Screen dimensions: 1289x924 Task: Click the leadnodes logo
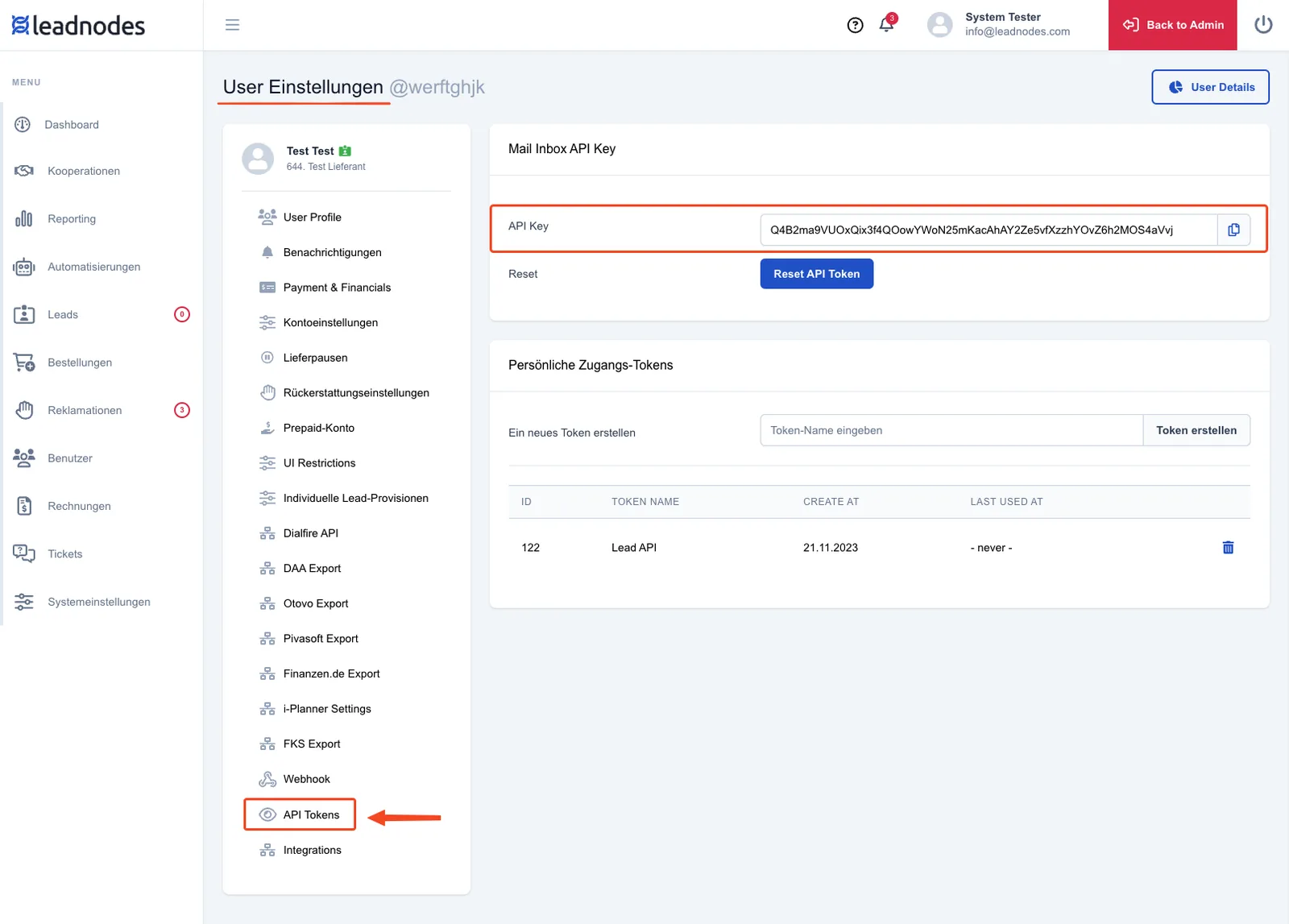78,26
